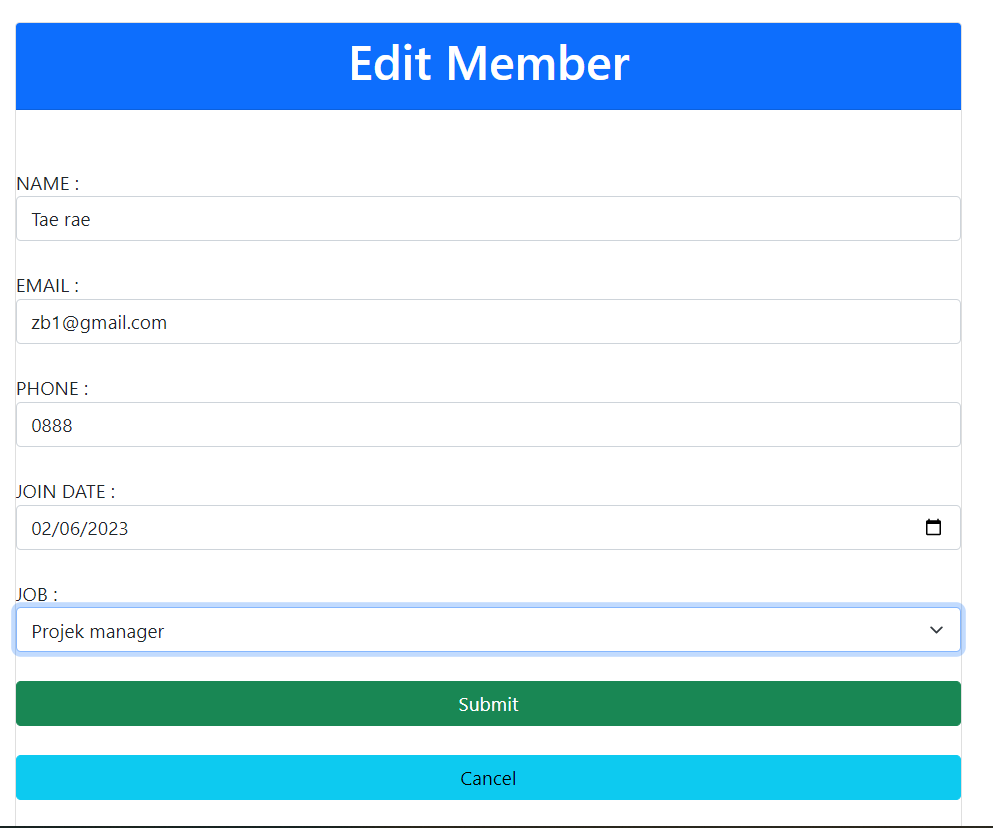Click the PHONE label
993x828 pixels.
[46, 388]
